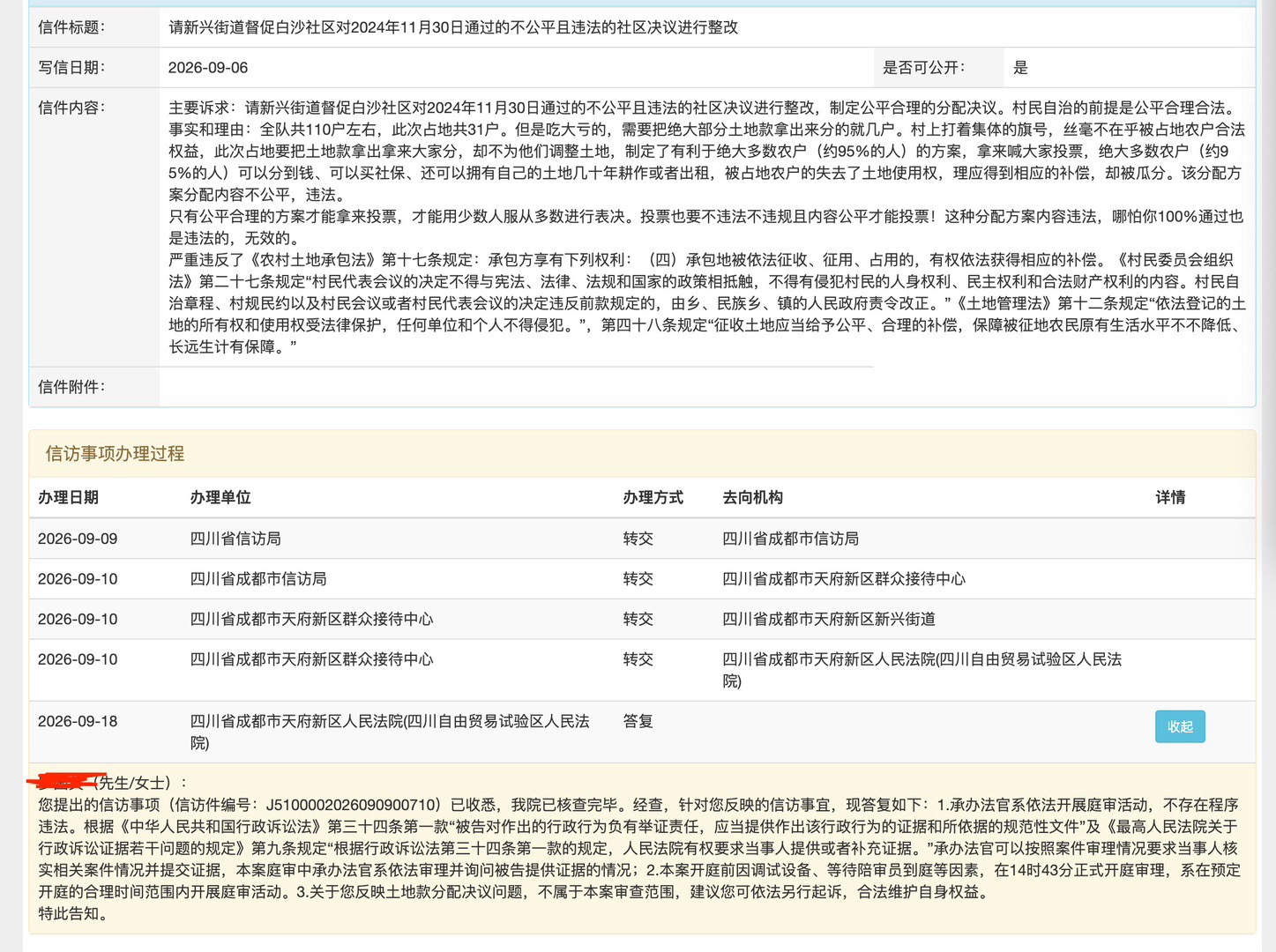Viewport: 1276px width, 952px height.
Task: Click the (先生/女士) salutation in the reply
Action: click(x=139, y=783)
